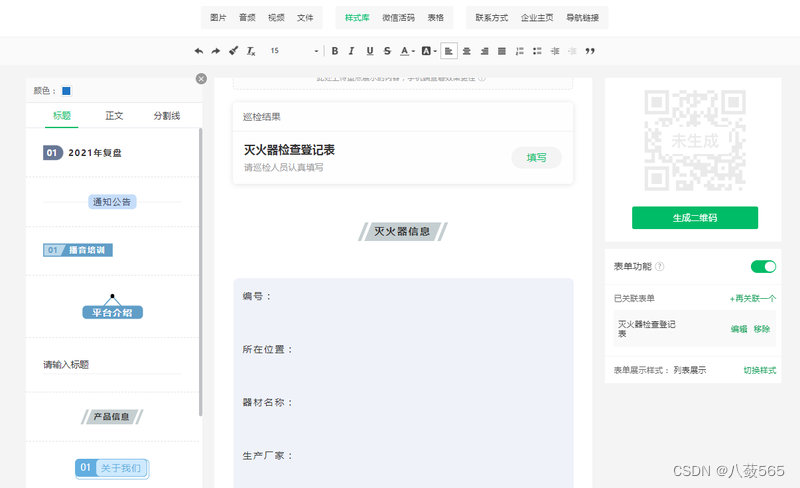
Task: Toggle underline formatting
Action: (370, 51)
